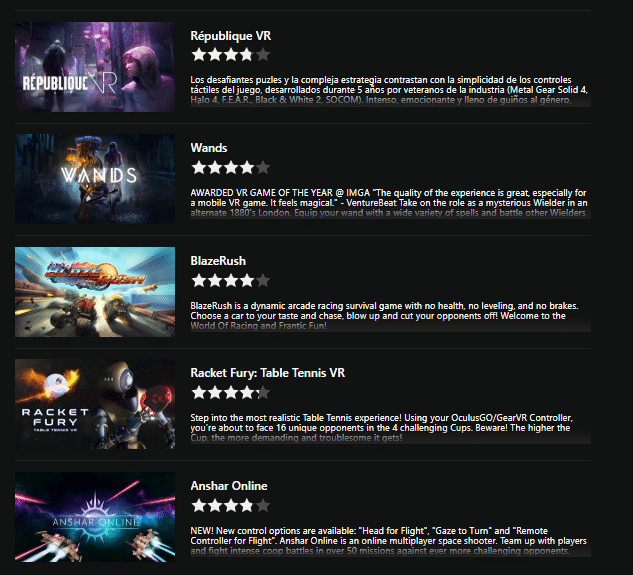This screenshot has height=575, width=633.
Task: Click the Anshar Online star rating
Action: click(231, 505)
